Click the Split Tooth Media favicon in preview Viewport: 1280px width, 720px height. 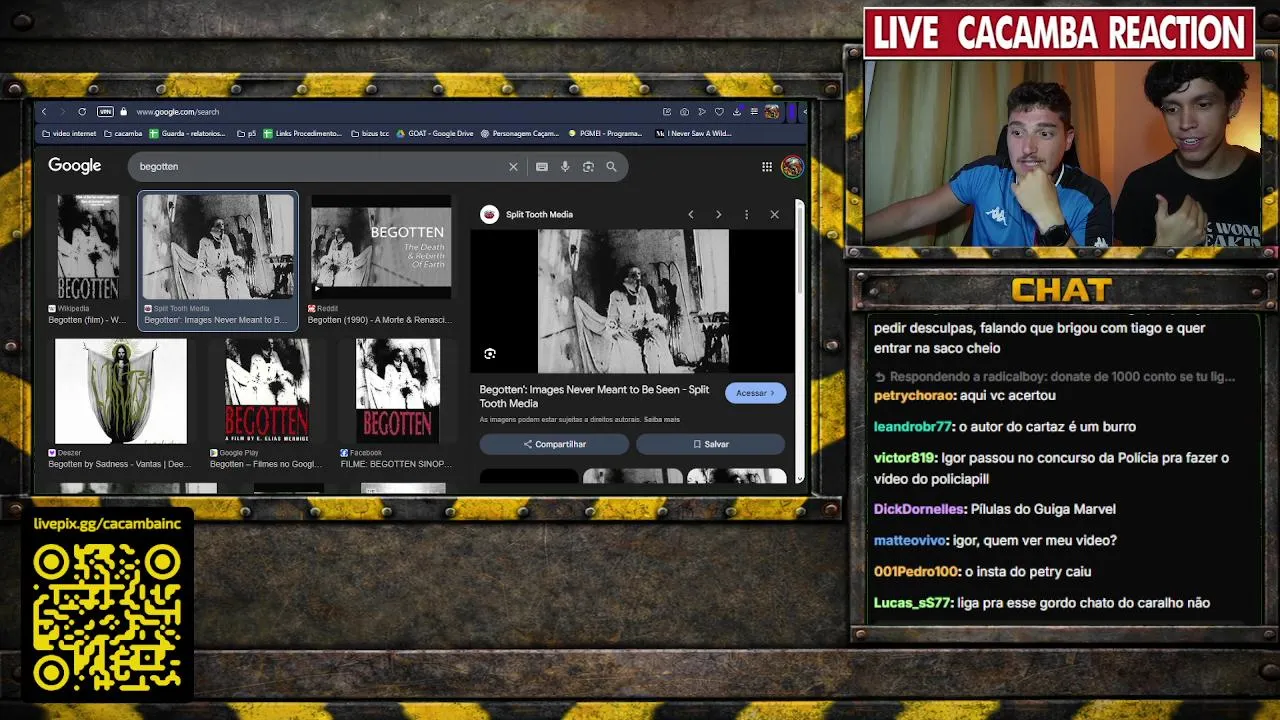(489, 214)
